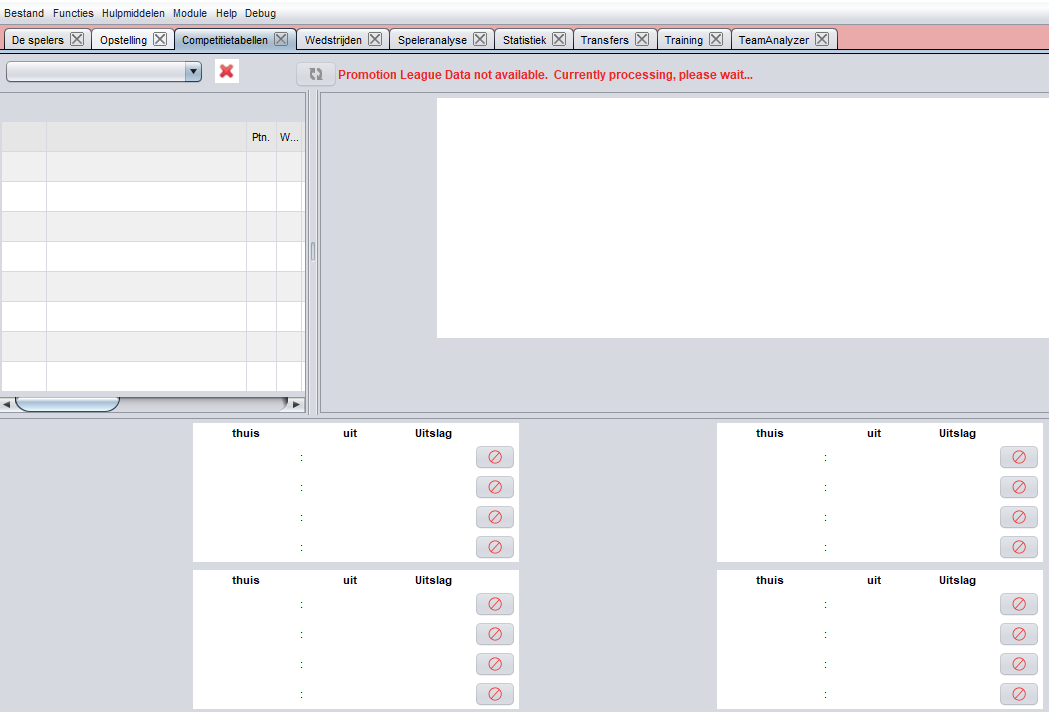Open the Functies menu
Screen dimensions: 1049x712
point(74,13)
